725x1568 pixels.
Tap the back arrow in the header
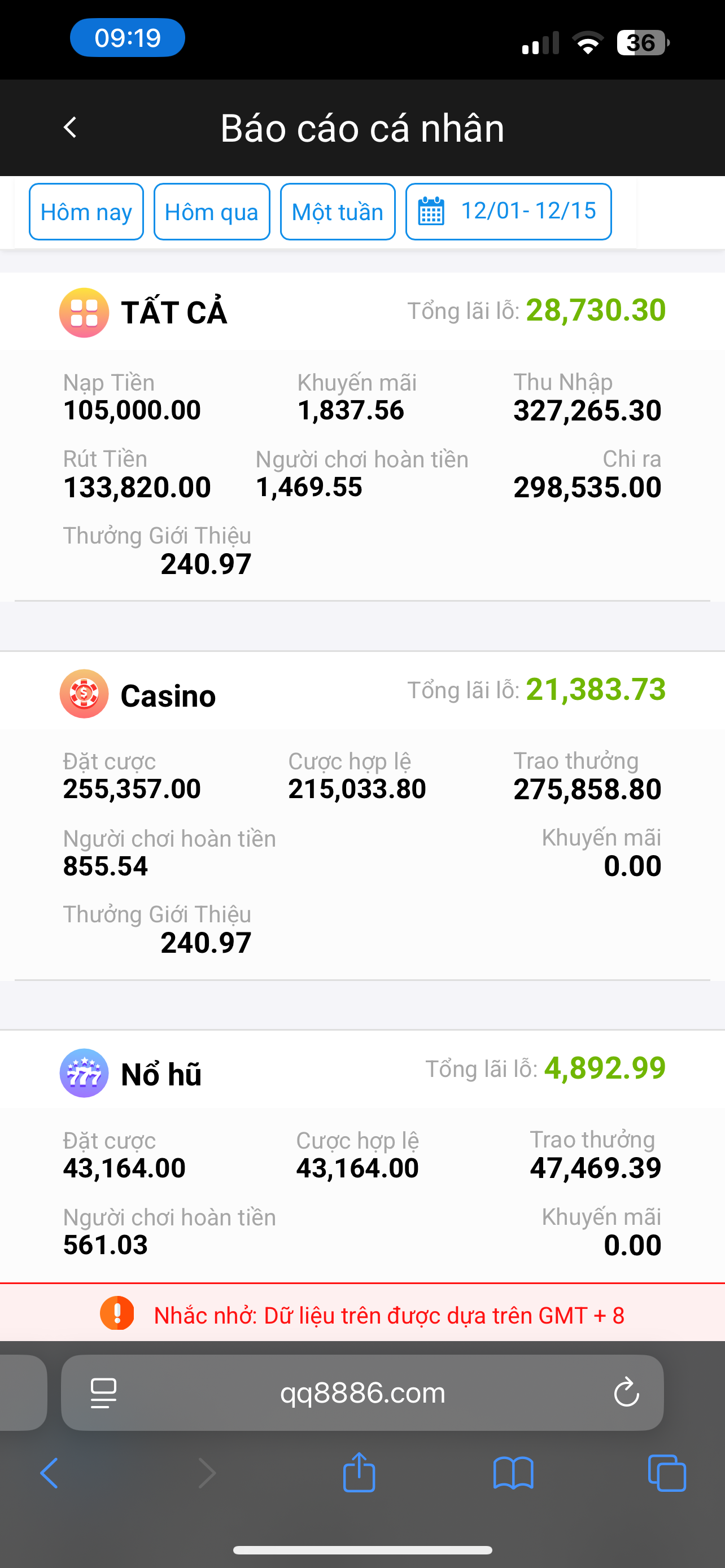coord(71,128)
